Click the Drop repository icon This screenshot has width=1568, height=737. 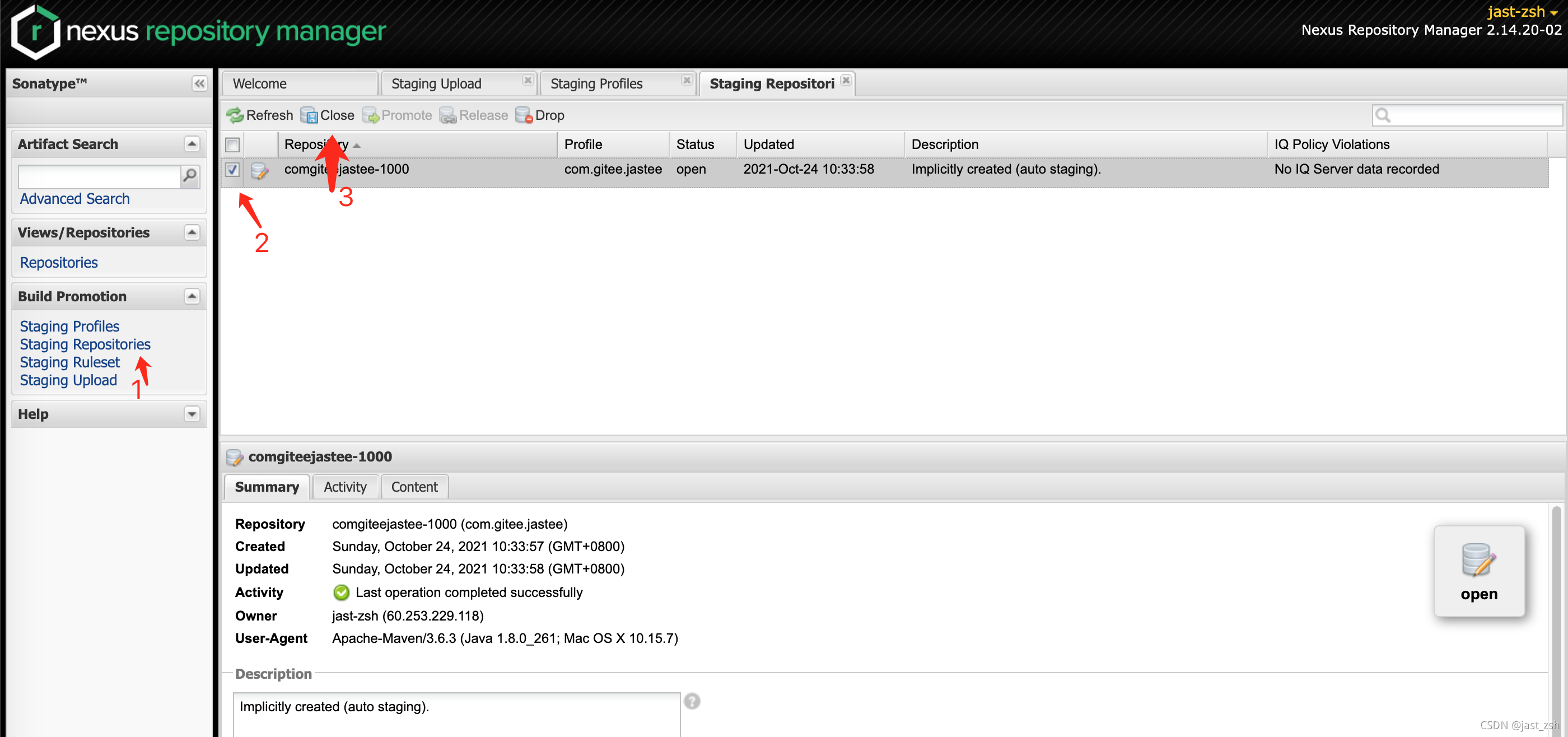pyautogui.click(x=524, y=115)
